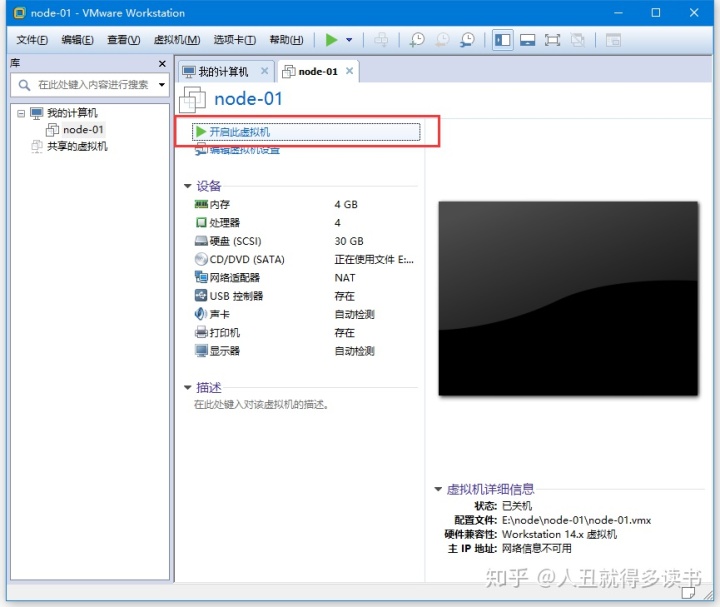Viewport: 720px width, 607px height.
Task: Select 我的计算机 in the library tree
Action: (x=72, y=113)
